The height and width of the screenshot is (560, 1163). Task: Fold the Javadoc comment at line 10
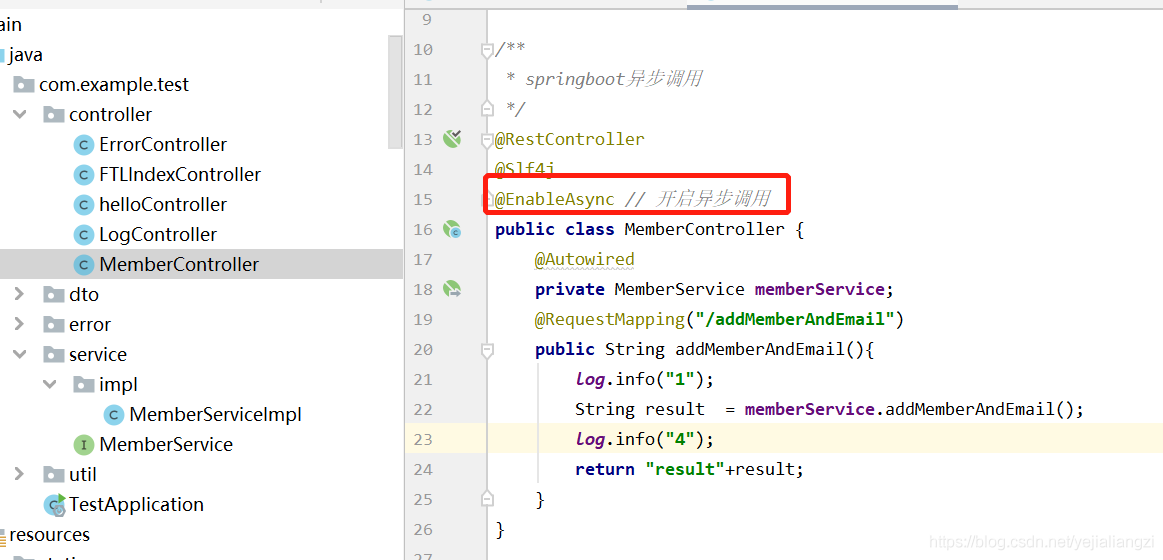487,50
